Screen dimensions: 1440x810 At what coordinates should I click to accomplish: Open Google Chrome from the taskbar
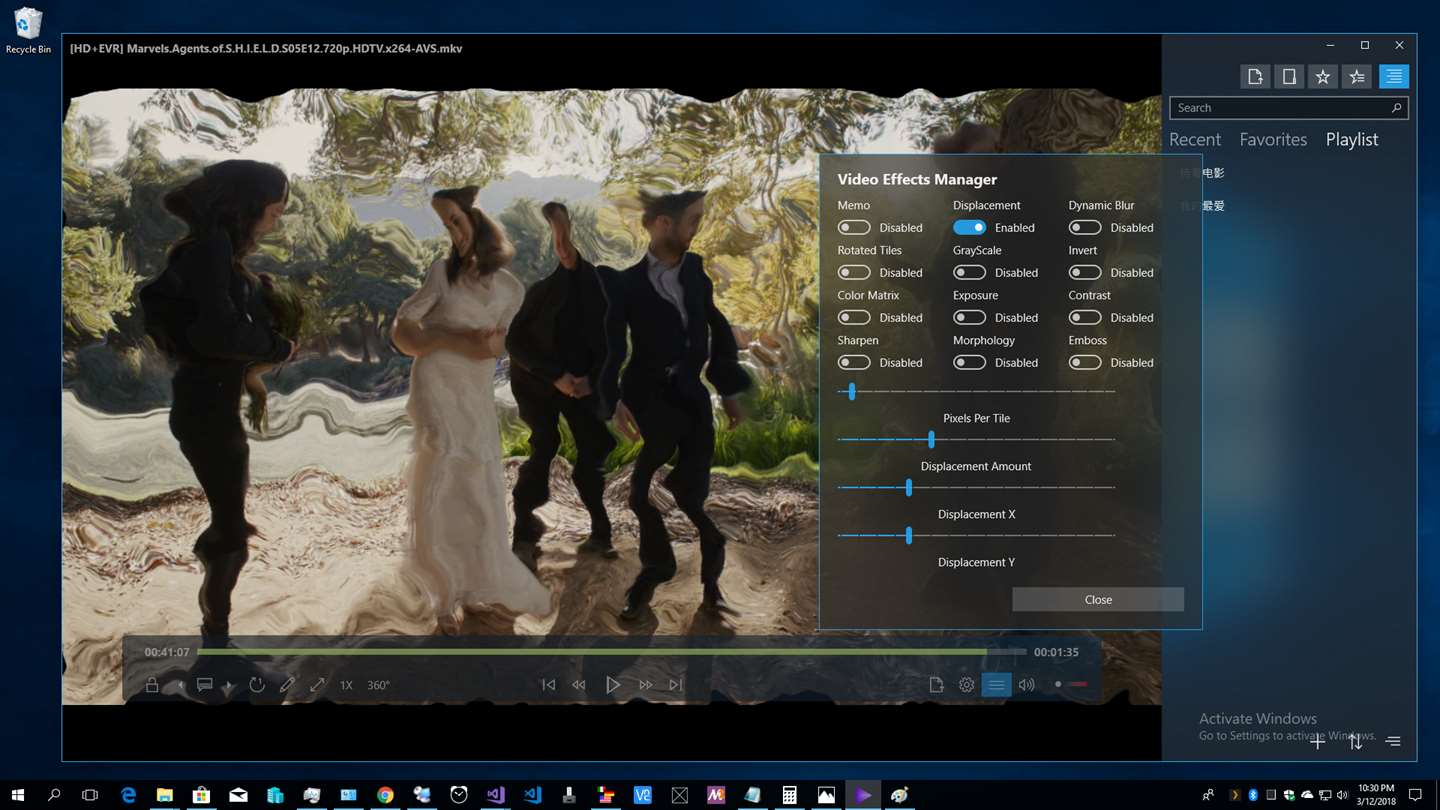click(x=385, y=795)
